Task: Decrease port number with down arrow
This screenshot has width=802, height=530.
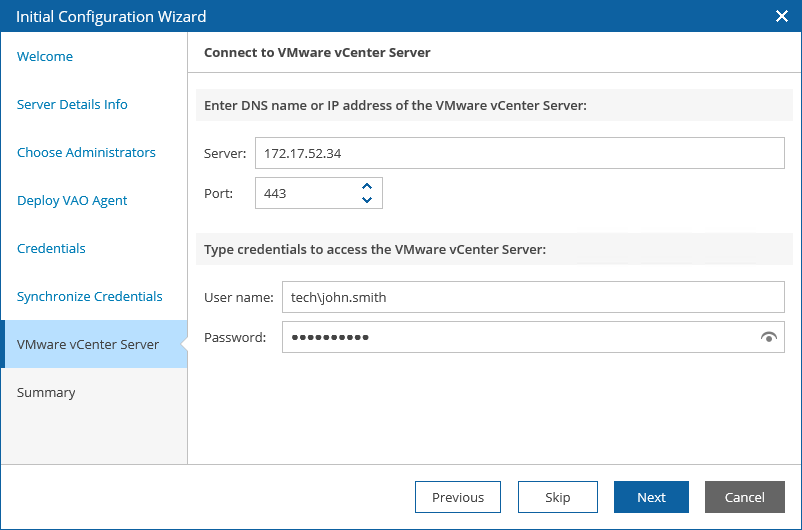Action: tap(367, 200)
